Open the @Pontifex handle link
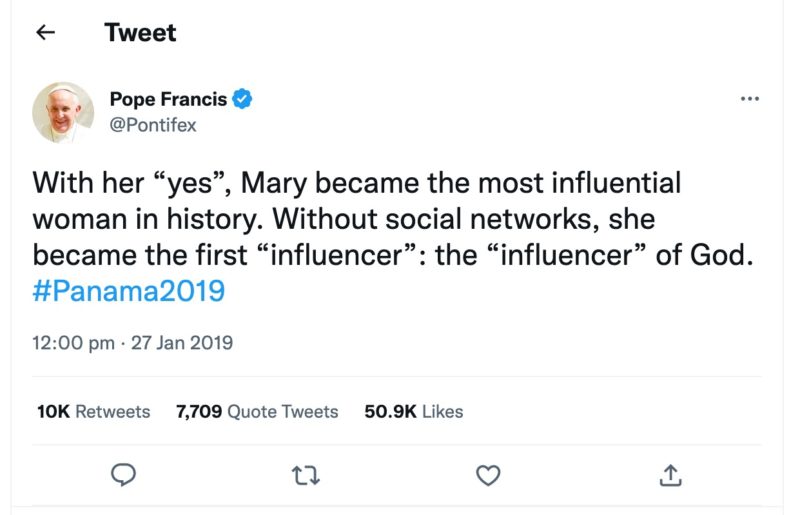The width and height of the screenshot is (800, 515). pyautogui.click(x=152, y=125)
